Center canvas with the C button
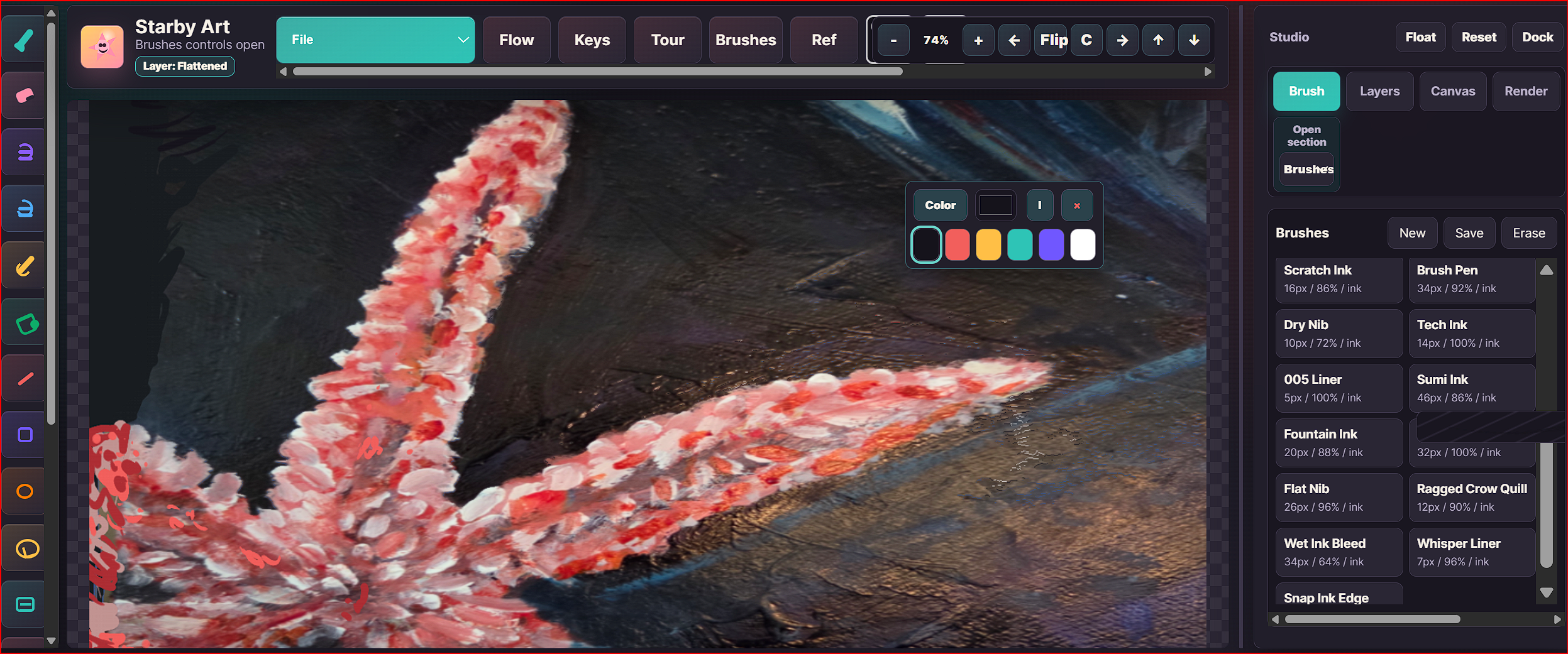Screen dimensions: 1568x654 coord(1086,40)
